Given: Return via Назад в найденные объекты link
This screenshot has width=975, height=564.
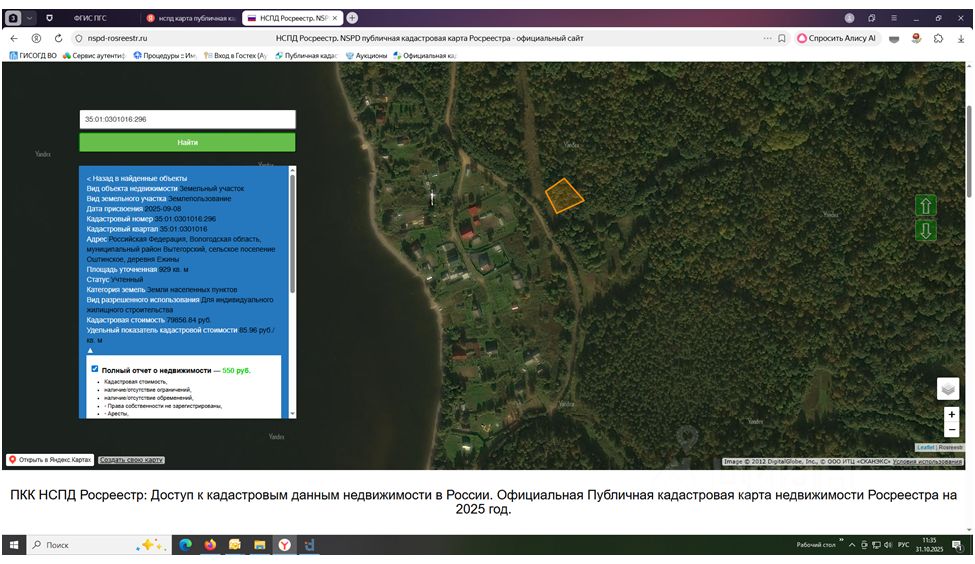Looking at the screenshot, I should coord(137,178).
